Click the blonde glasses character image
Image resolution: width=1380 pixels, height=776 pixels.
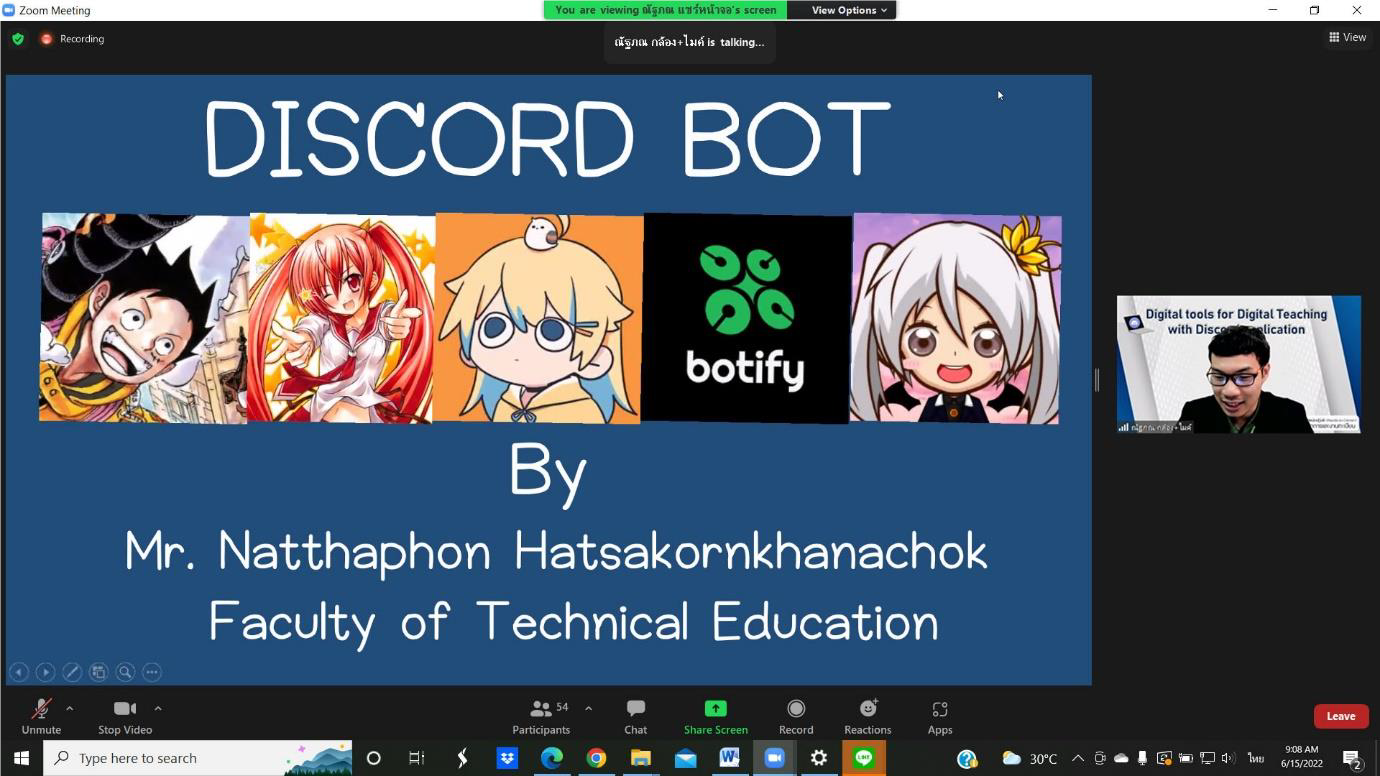(538, 318)
